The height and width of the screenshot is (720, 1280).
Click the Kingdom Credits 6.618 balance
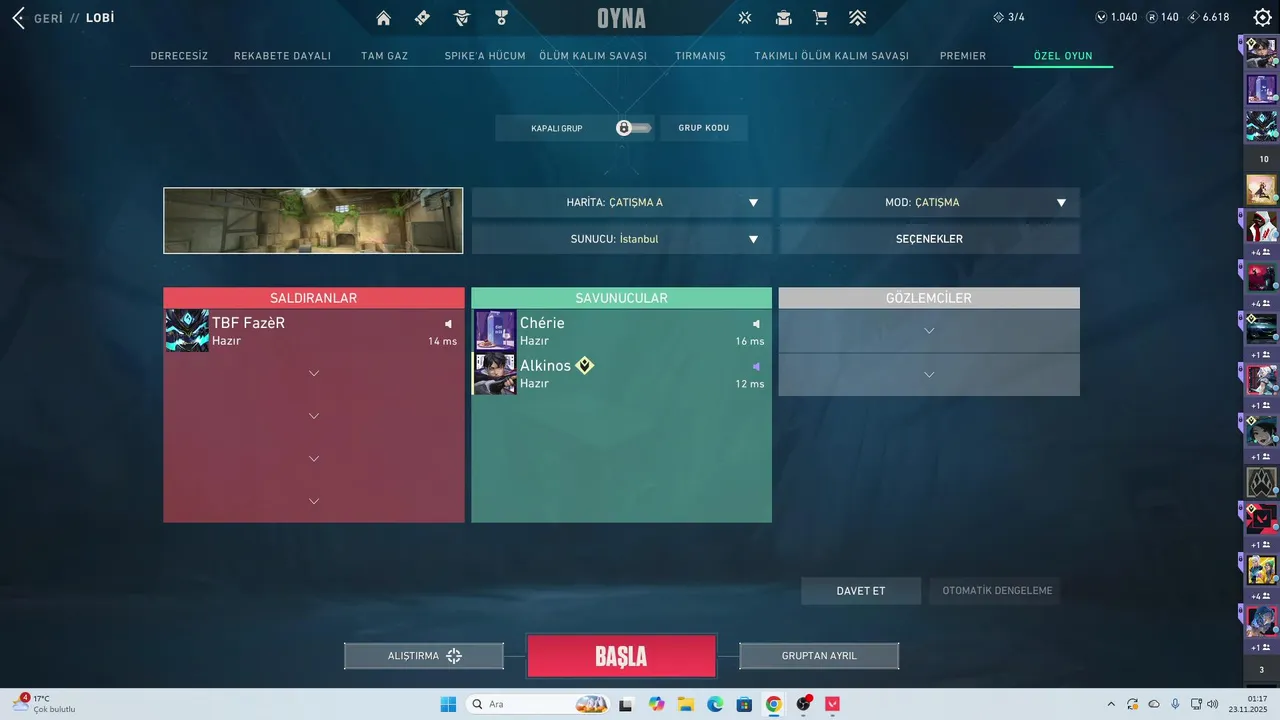(x=1209, y=17)
